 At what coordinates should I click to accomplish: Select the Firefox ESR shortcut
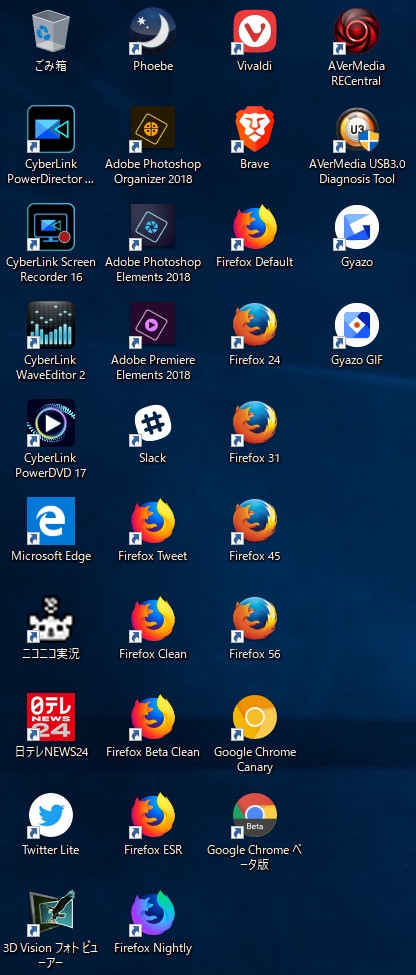[x=153, y=815]
